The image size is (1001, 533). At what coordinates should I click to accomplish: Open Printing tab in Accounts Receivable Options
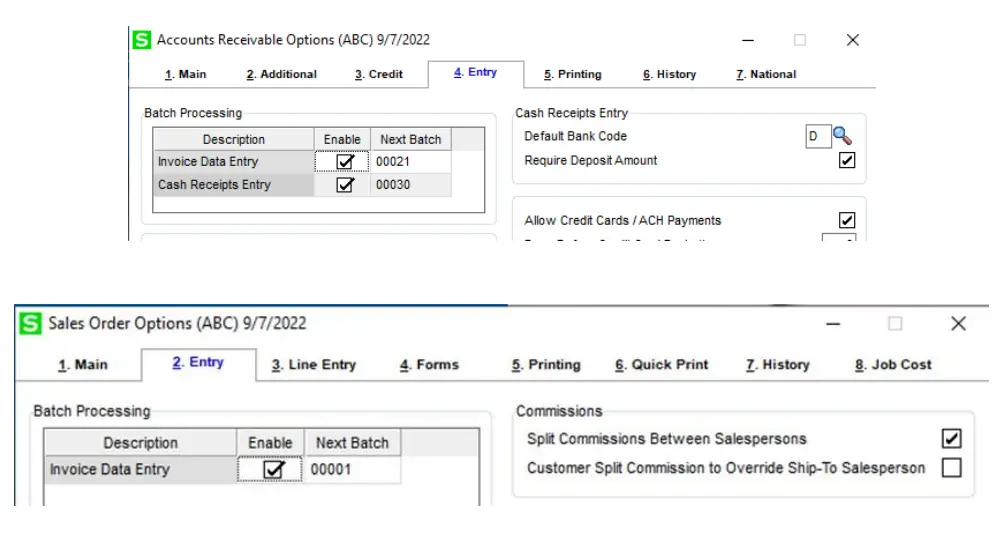(x=573, y=74)
